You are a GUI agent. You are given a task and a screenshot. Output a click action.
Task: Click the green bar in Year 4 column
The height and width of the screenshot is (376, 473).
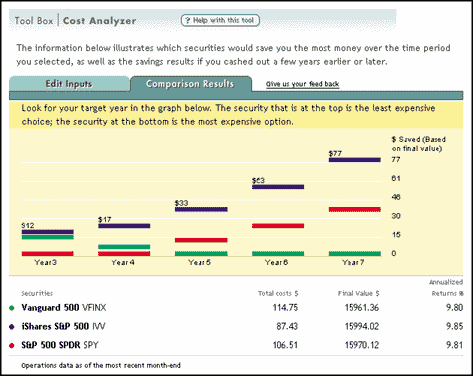tap(124, 247)
